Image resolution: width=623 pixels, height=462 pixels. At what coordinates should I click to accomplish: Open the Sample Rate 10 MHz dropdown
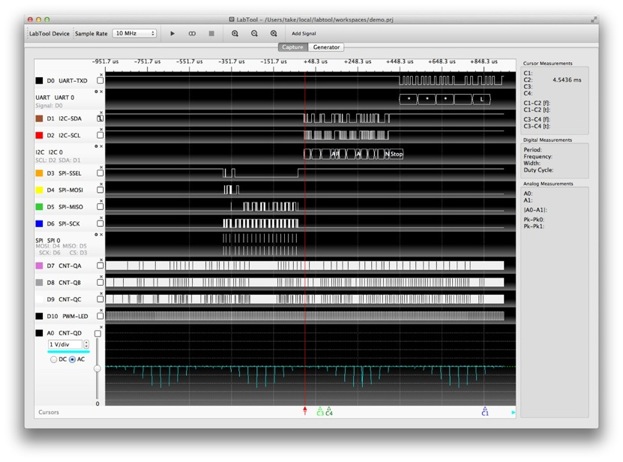tap(134, 33)
